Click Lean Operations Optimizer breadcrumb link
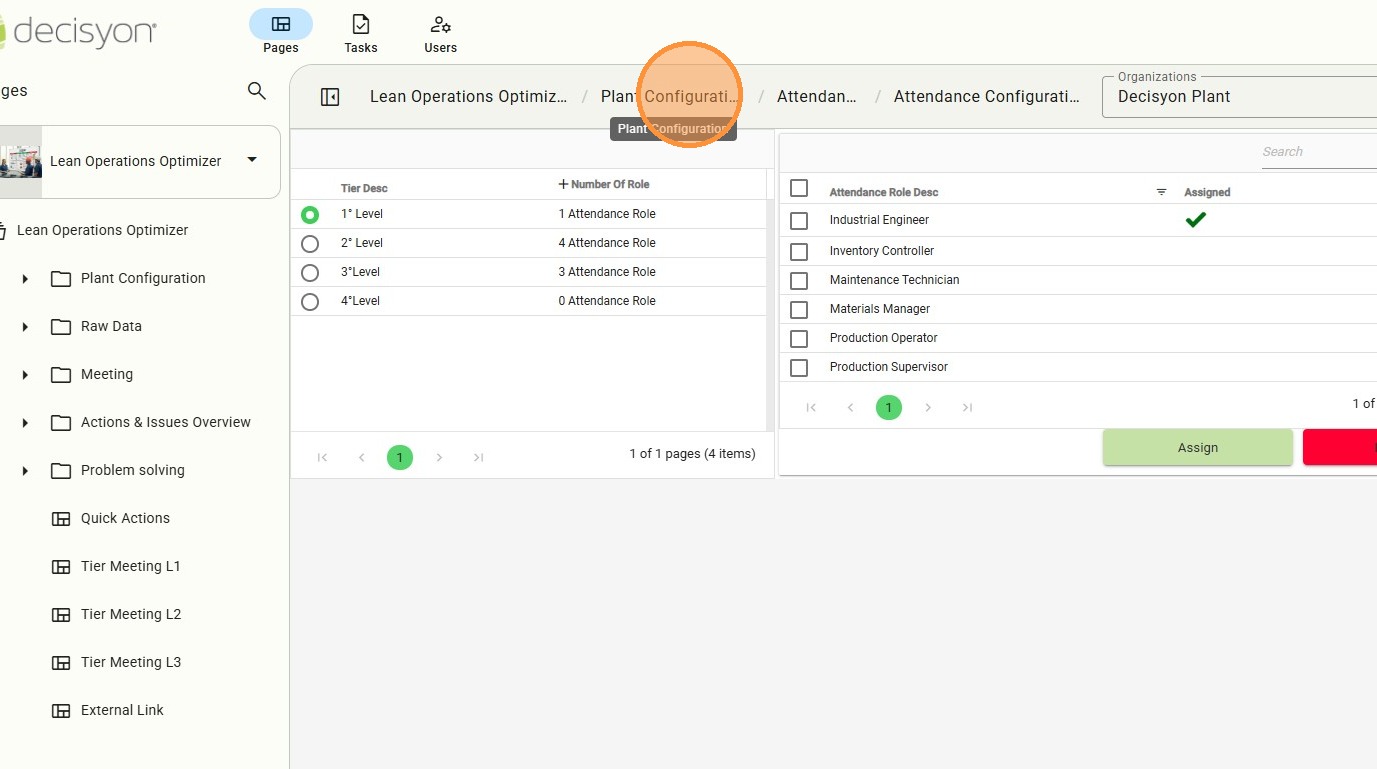Image resolution: width=1377 pixels, height=769 pixels. click(468, 97)
